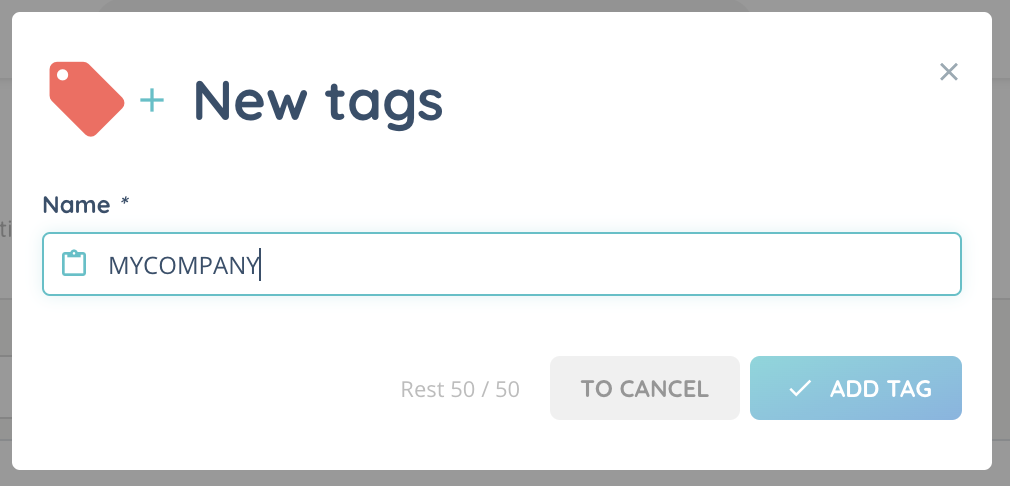The image size is (1010, 486).
Task: Click the "New tags" dialog title
Action: click(317, 100)
